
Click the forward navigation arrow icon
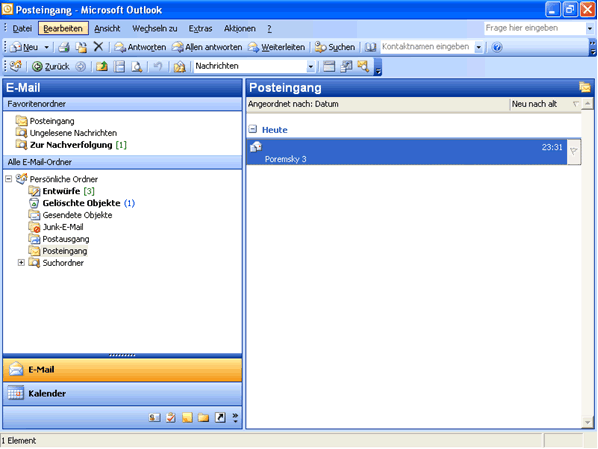coord(80,66)
